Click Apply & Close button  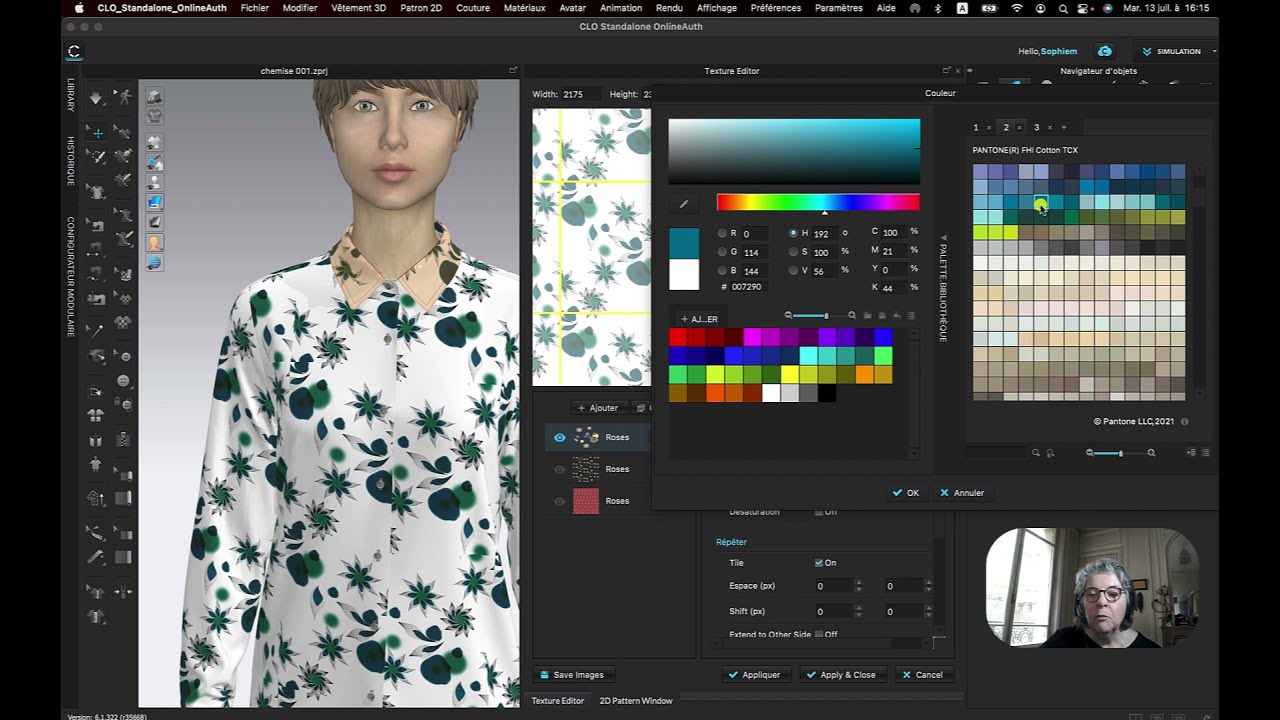(841, 675)
